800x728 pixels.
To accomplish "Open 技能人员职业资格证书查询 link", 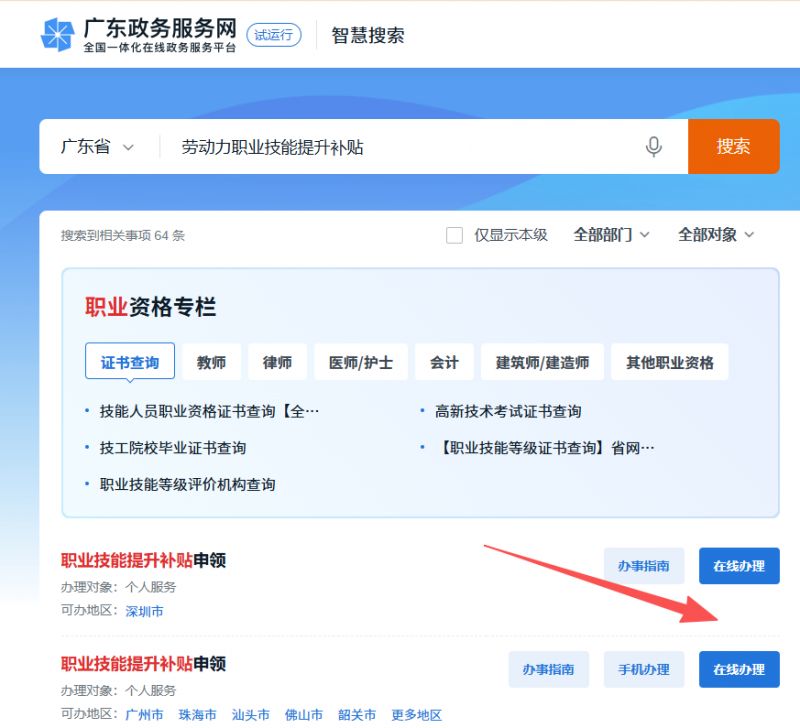I will [x=209, y=411].
